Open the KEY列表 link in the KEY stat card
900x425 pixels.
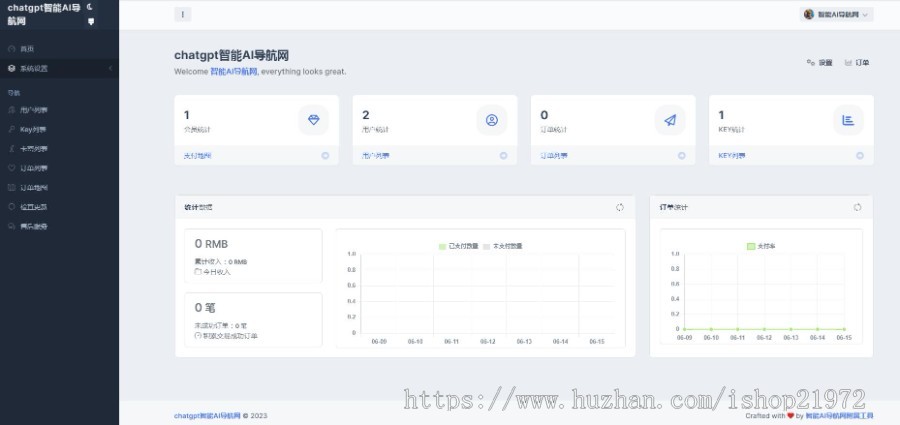coord(732,156)
